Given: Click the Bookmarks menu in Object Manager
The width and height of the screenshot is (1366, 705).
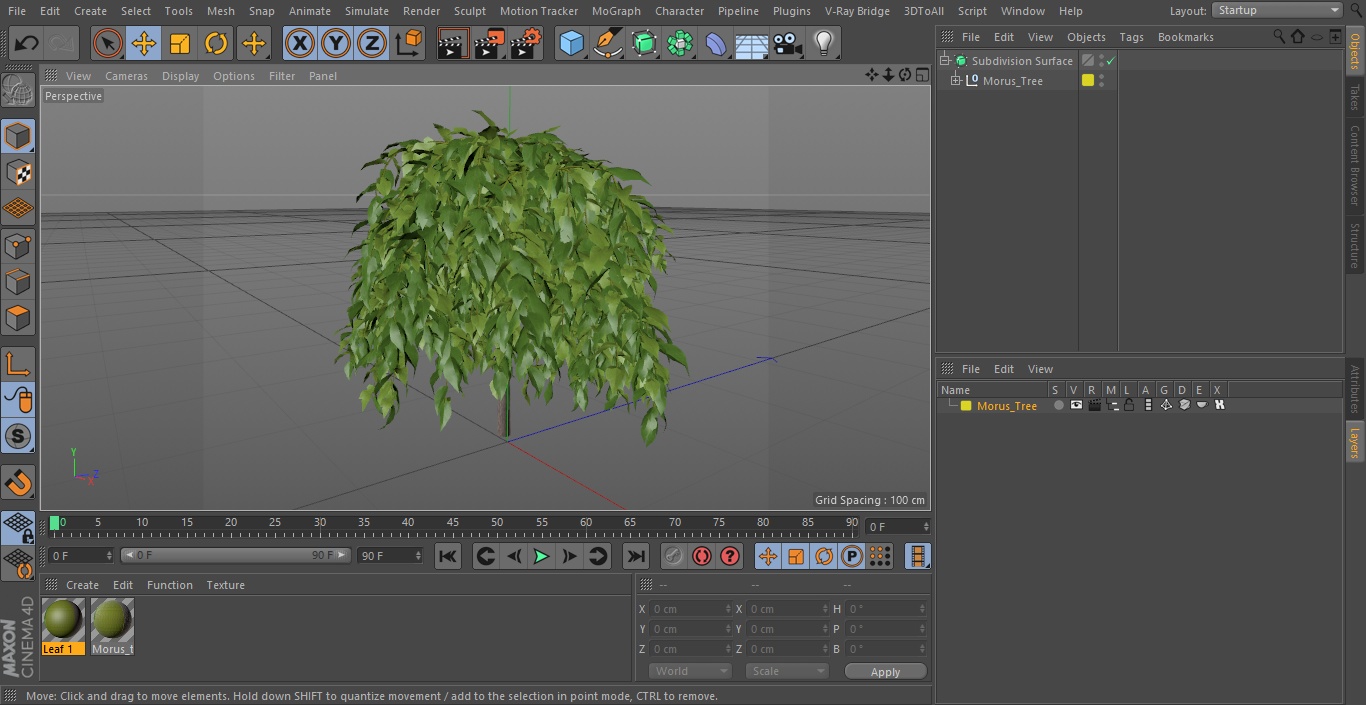Looking at the screenshot, I should tap(1185, 37).
